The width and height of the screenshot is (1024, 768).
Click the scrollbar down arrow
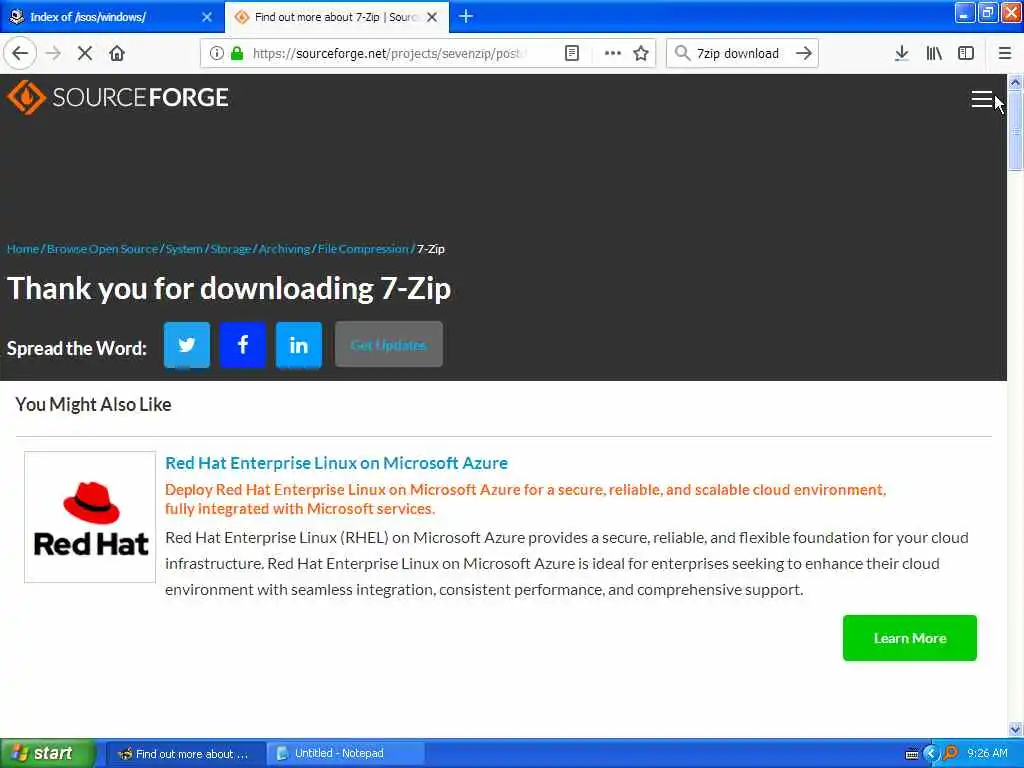pos(1015,729)
